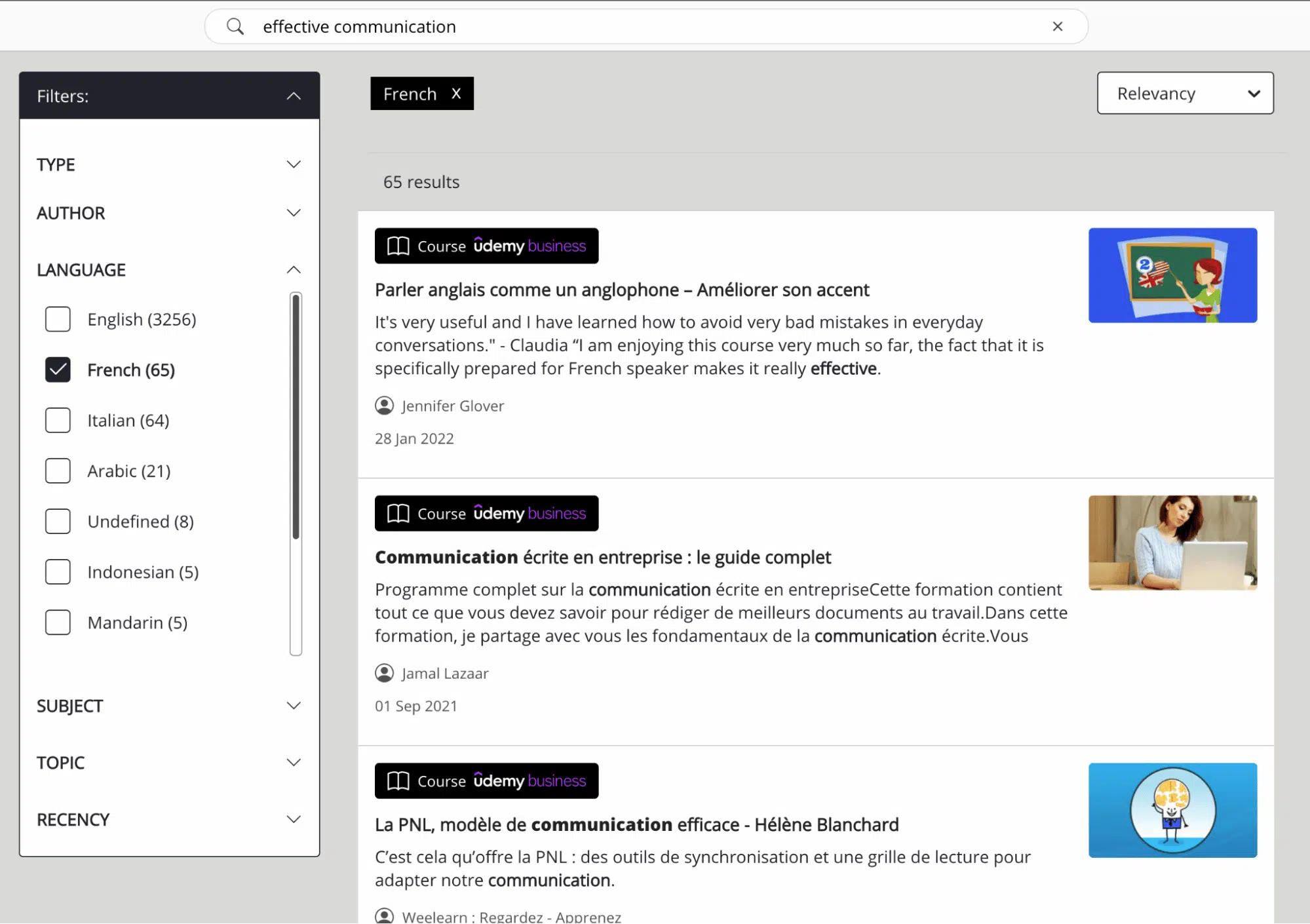Screen dimensions: 1310x924
Task: Click the teacher chalkboard course thumbnail
Action: point(1172,275)
